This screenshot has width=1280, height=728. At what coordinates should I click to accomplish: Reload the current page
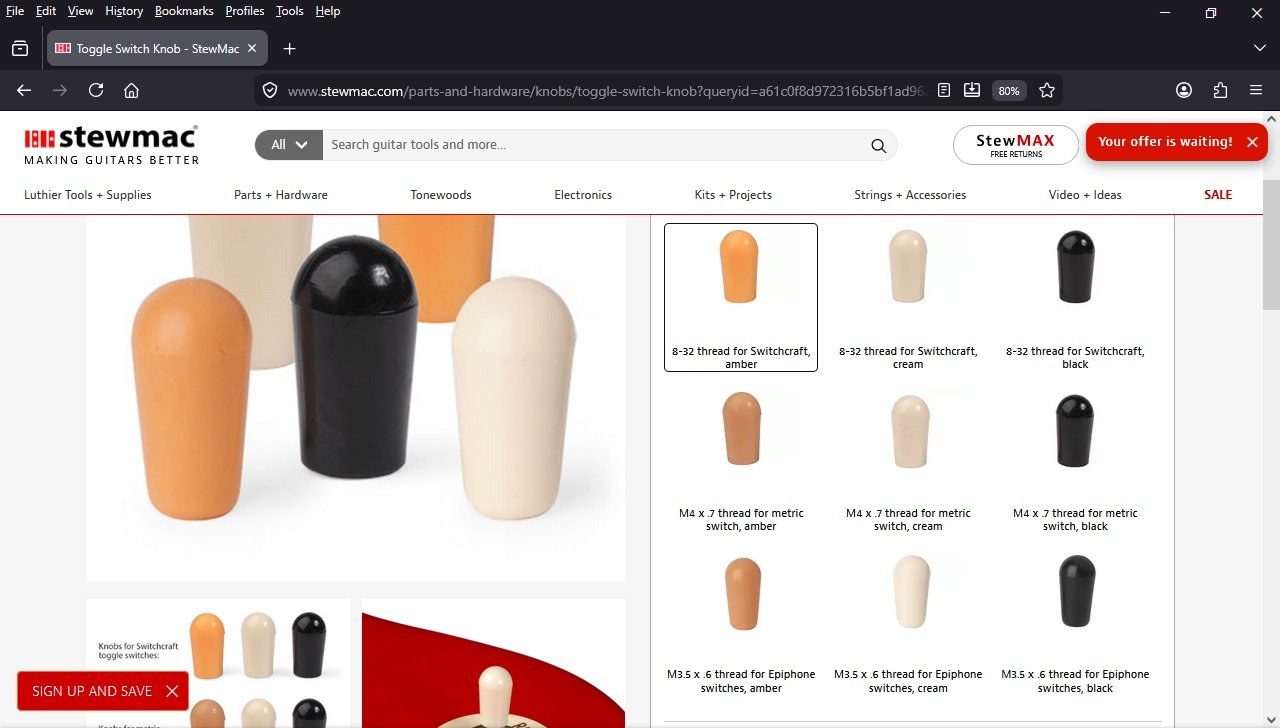[96, 90]
